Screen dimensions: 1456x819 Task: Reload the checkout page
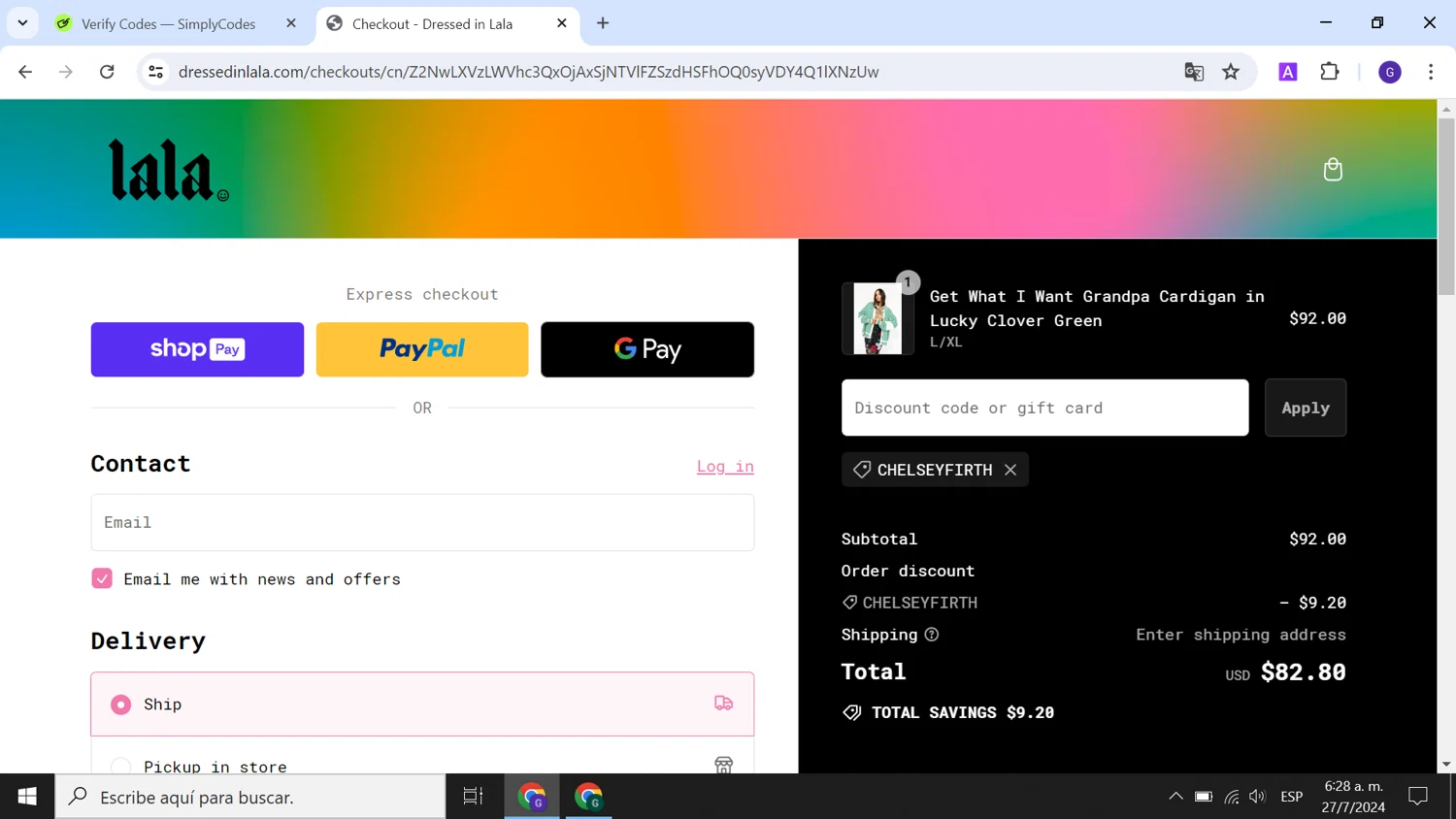[x=107, y=72]
